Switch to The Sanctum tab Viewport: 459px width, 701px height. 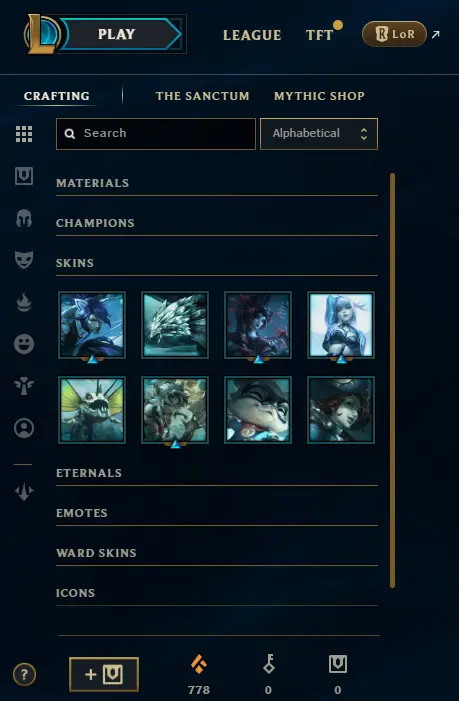tap(202, 96)
